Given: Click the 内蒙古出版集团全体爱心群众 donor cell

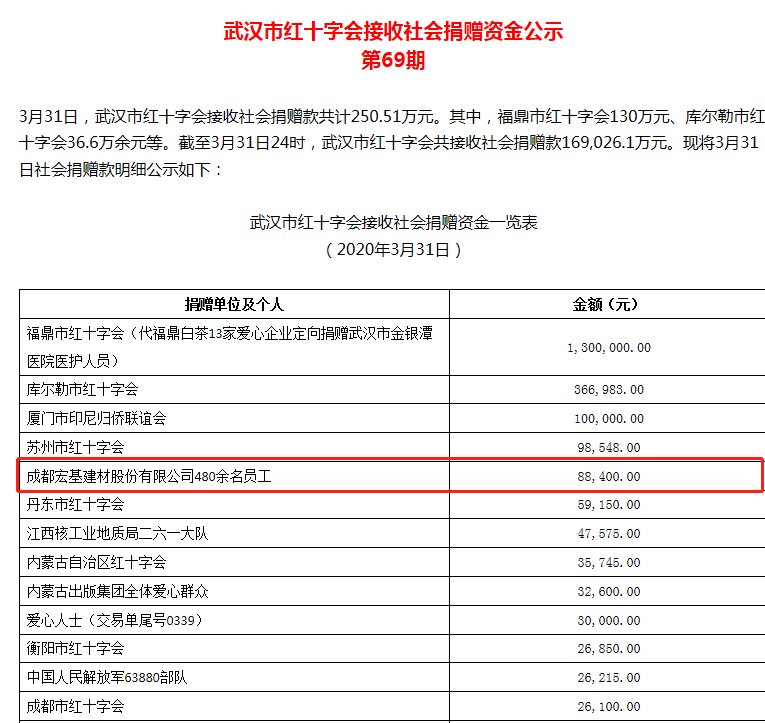Looking at the screenshot, I should pos(117,592).
